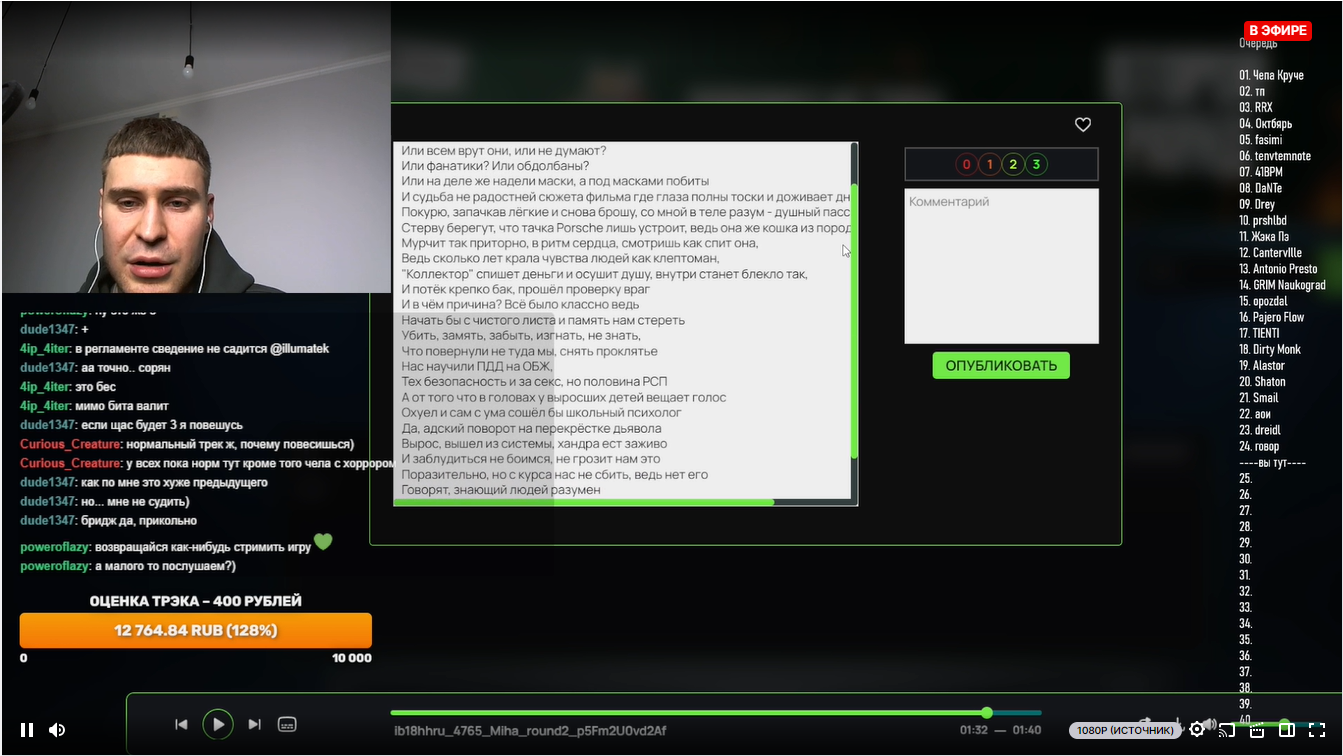Enter fullscreen mode
This screenshot has width=1343, height=756.
[x=1317, y=730]
